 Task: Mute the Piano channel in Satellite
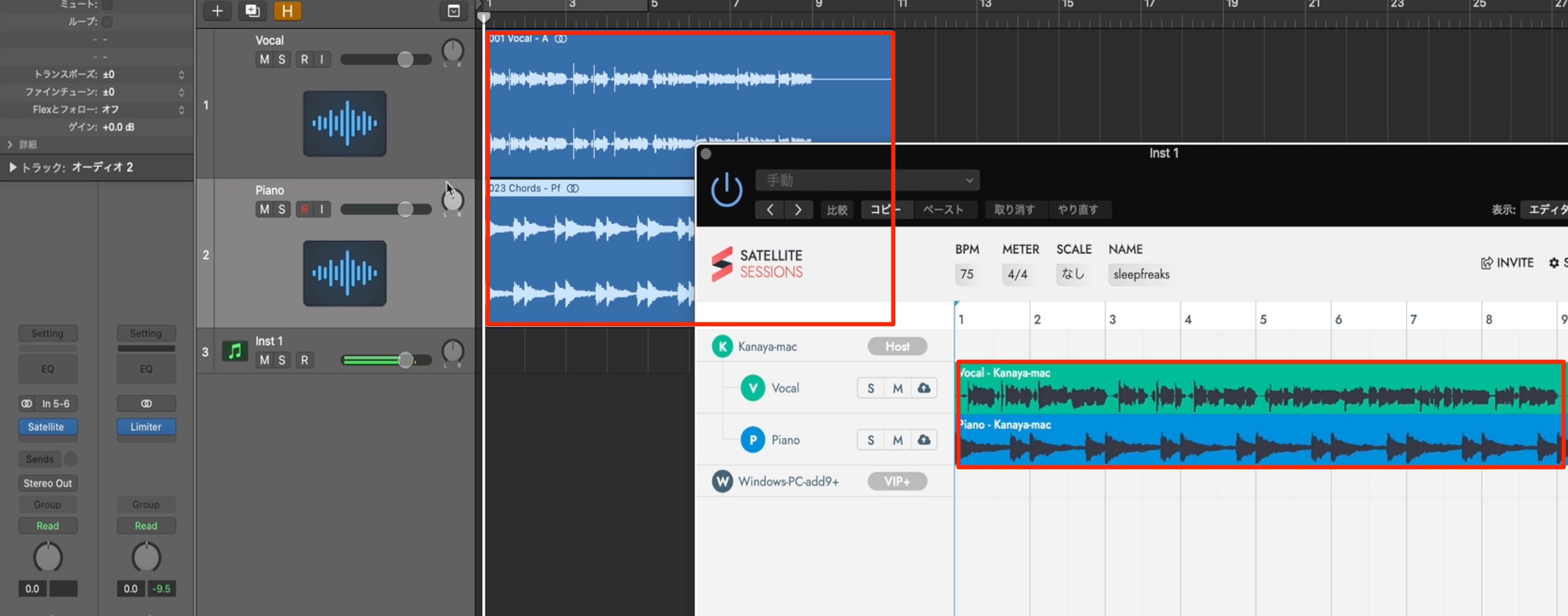[897, 440]
